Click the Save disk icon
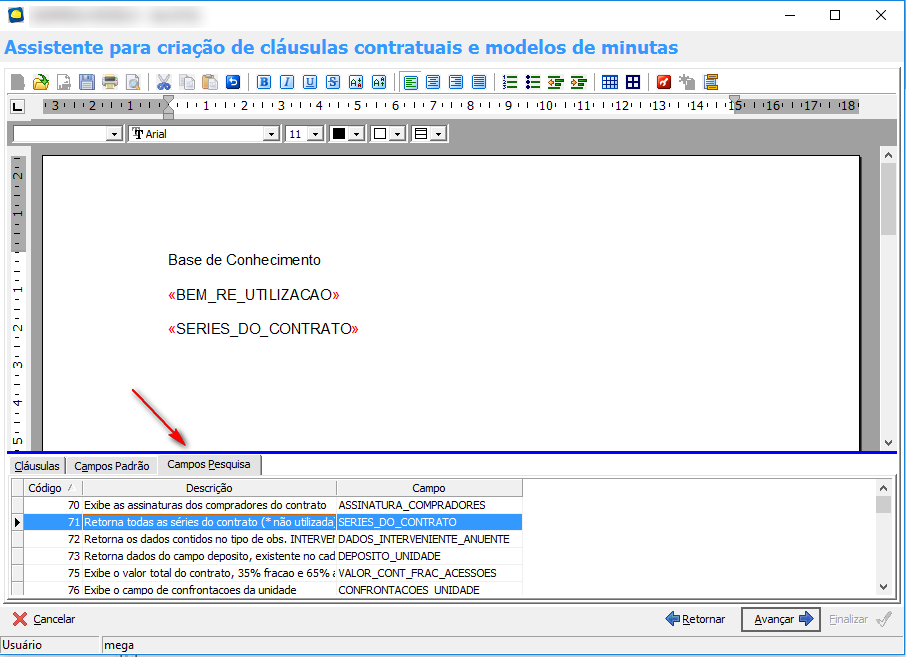 pyautogui.click(x=87, y=82)
